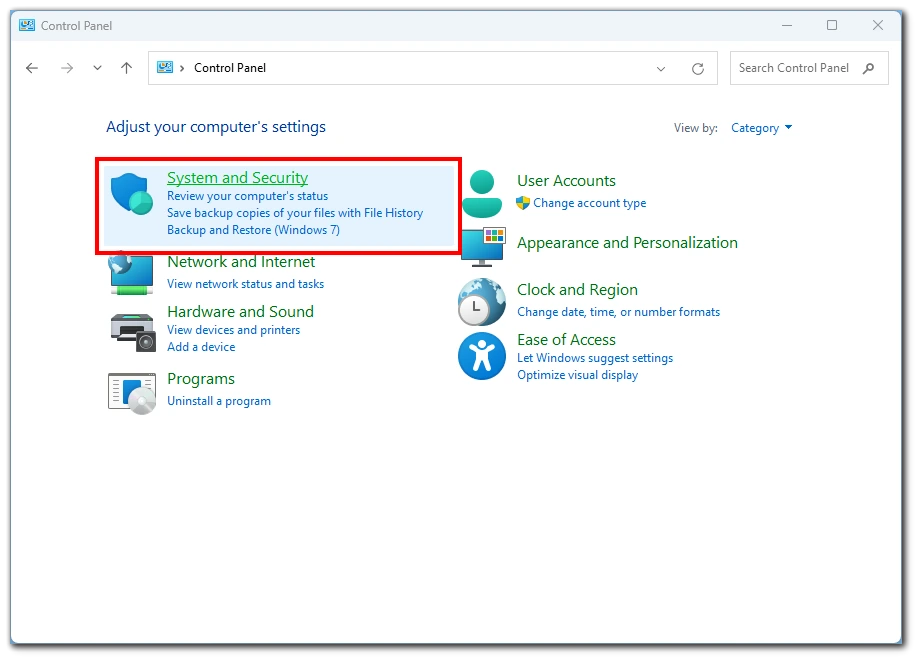Click Optimize visual display
This screenshot has width=920, height=662.
point(577,375)
